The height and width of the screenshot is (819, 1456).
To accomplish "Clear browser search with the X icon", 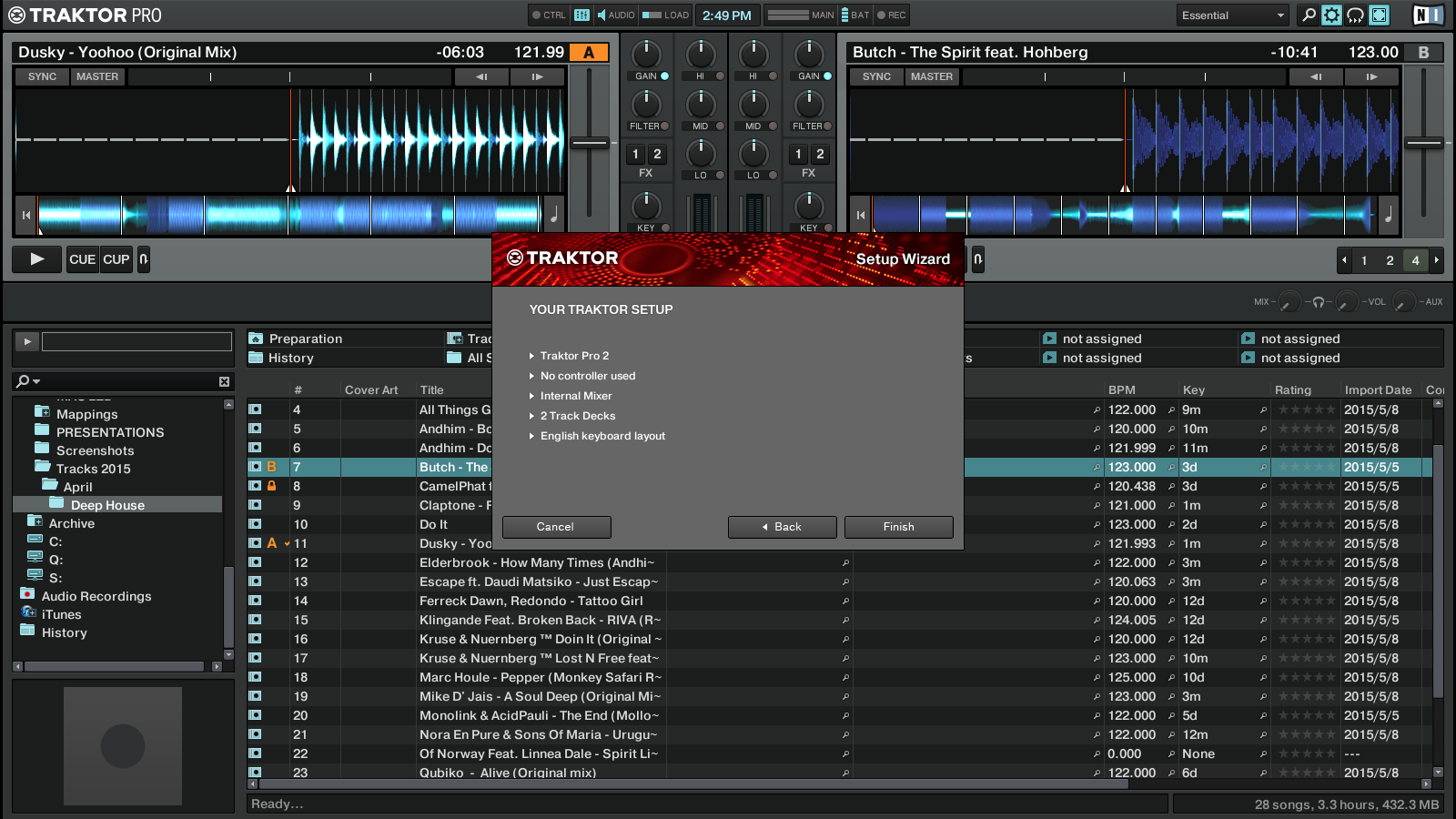I will click(224, 381).
